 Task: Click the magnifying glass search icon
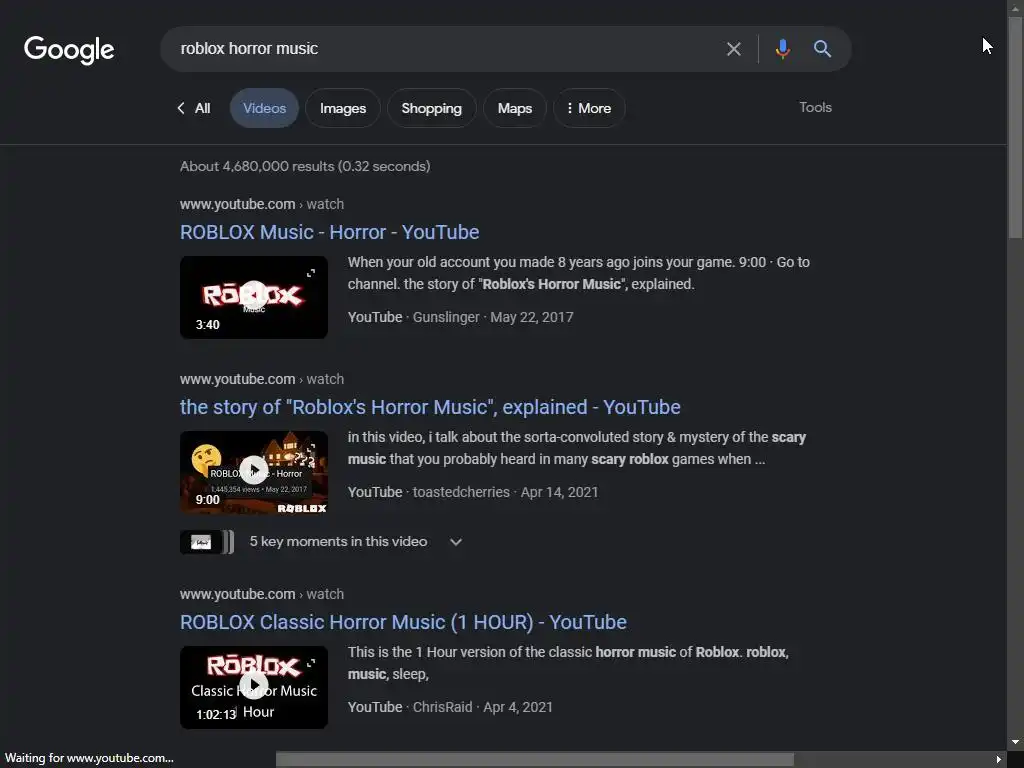[822, 49]
